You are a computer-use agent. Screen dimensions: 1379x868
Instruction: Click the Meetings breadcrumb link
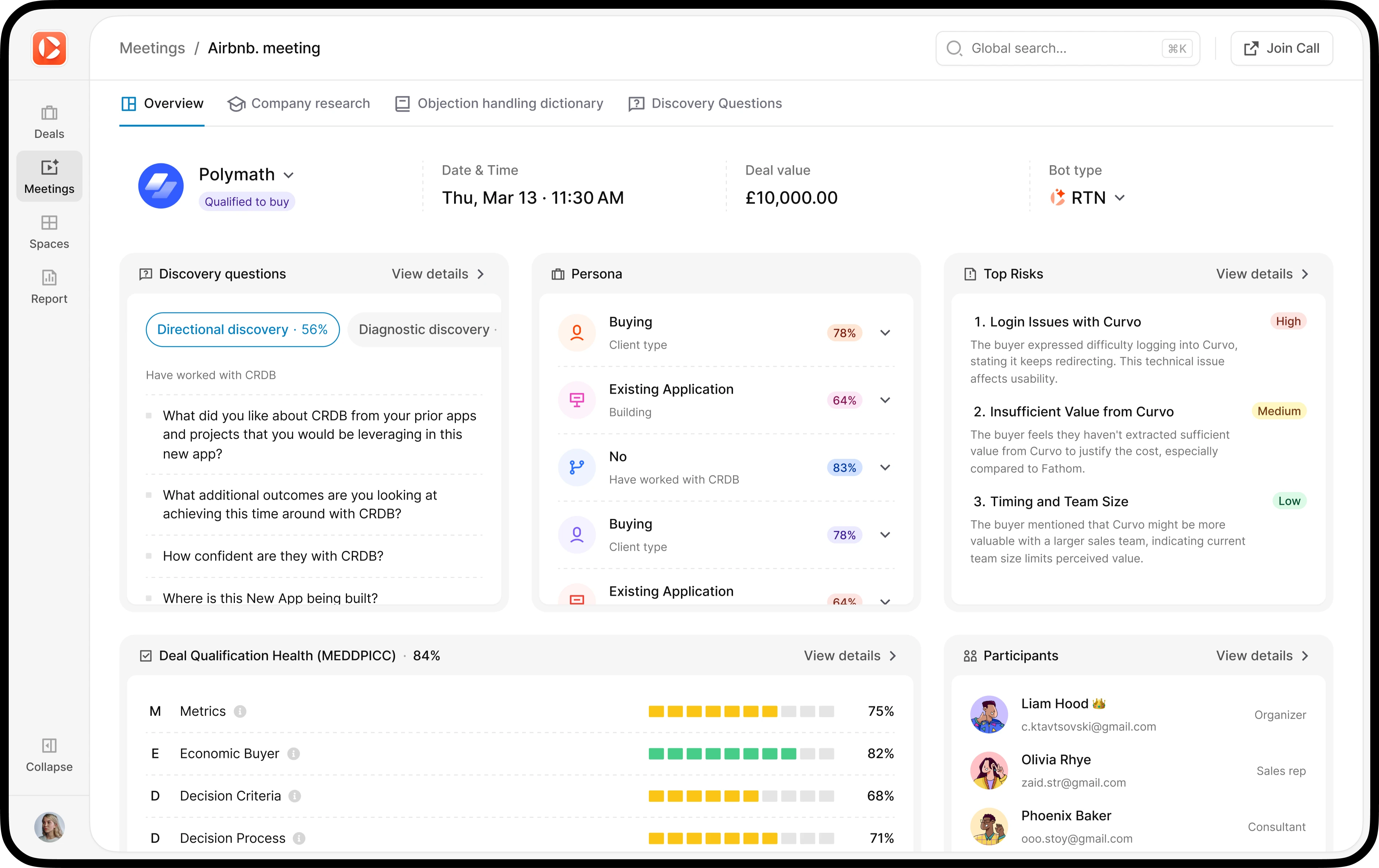tap(152, 48)
